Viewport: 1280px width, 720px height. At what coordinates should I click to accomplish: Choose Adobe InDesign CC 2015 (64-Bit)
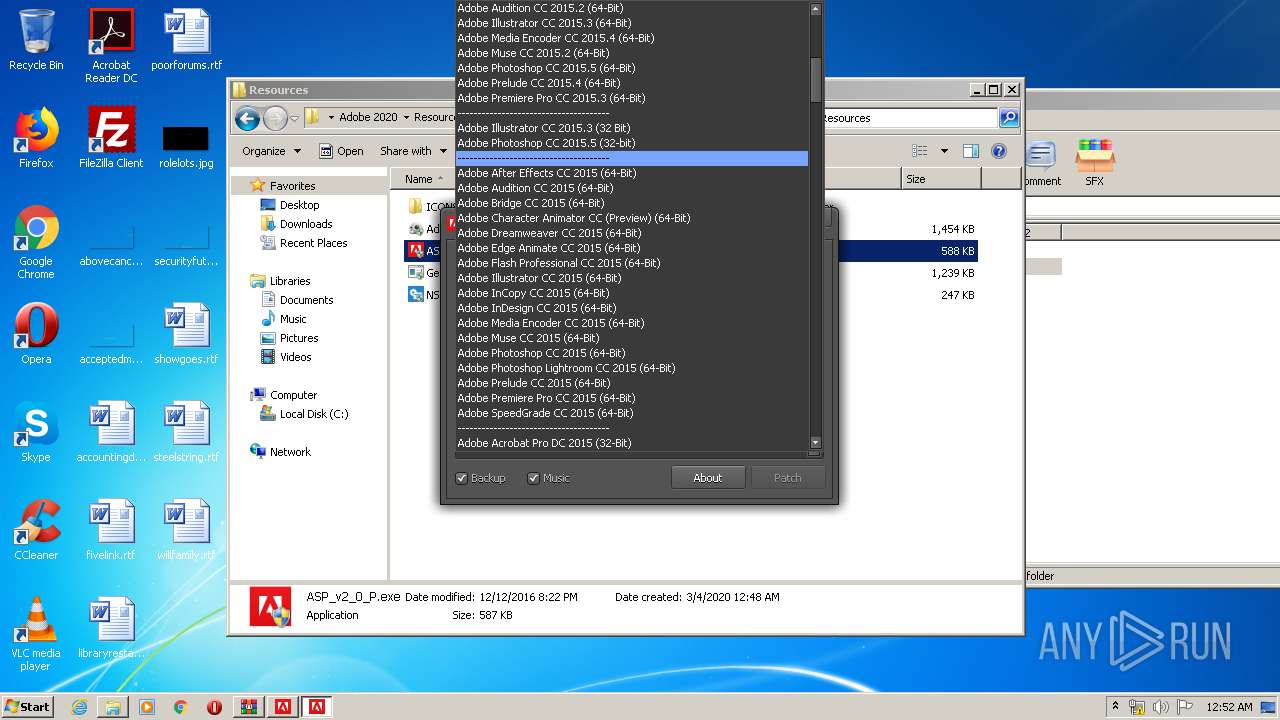point(536,308)
